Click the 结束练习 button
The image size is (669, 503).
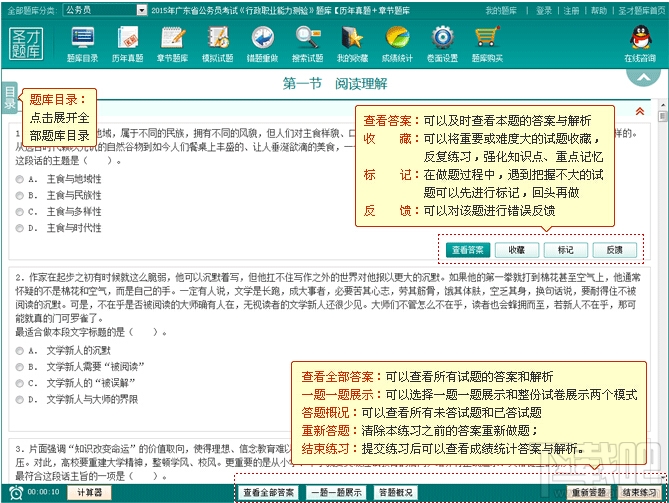point(640,493)
